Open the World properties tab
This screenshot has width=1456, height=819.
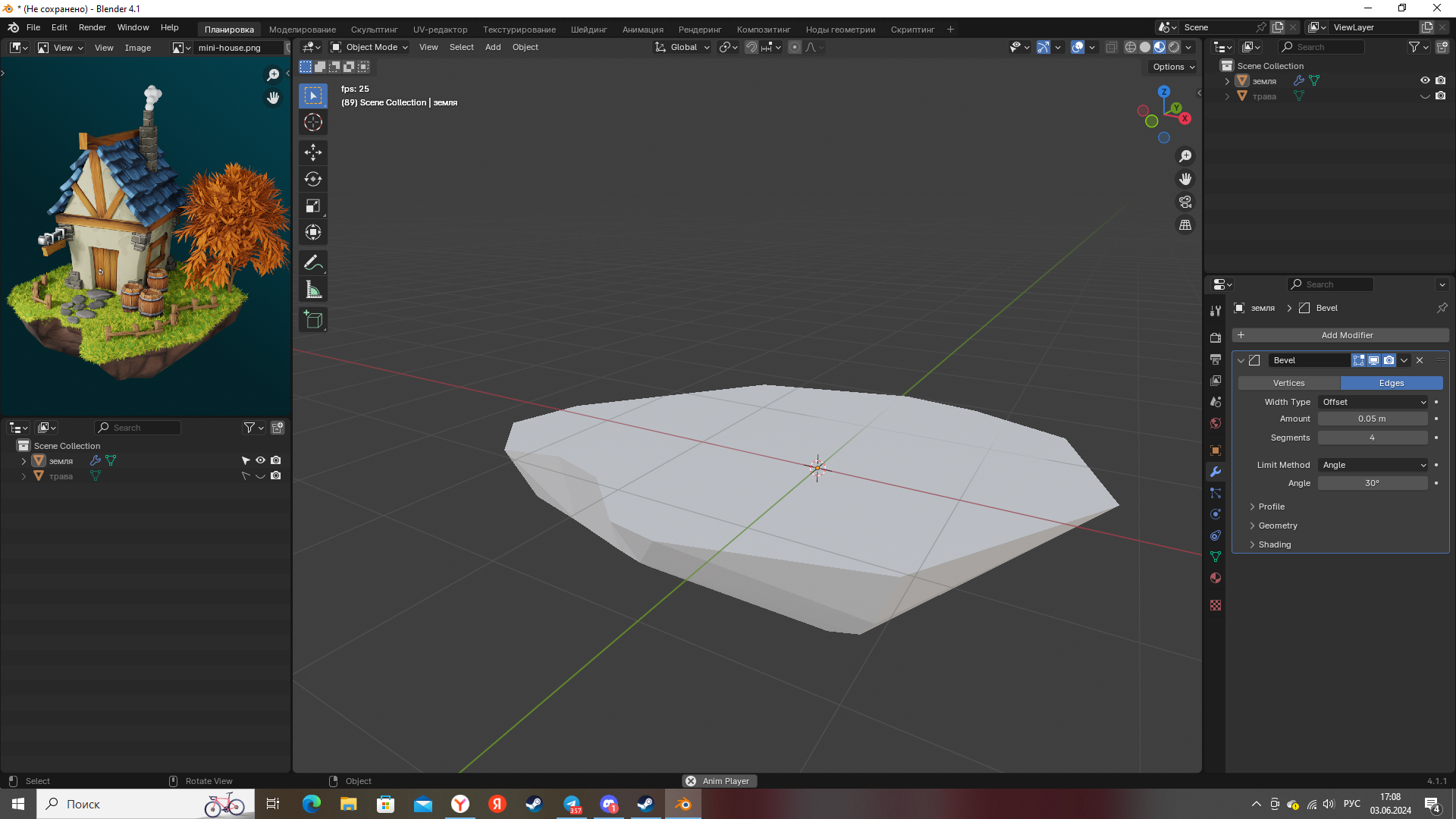coord(1216,422)
